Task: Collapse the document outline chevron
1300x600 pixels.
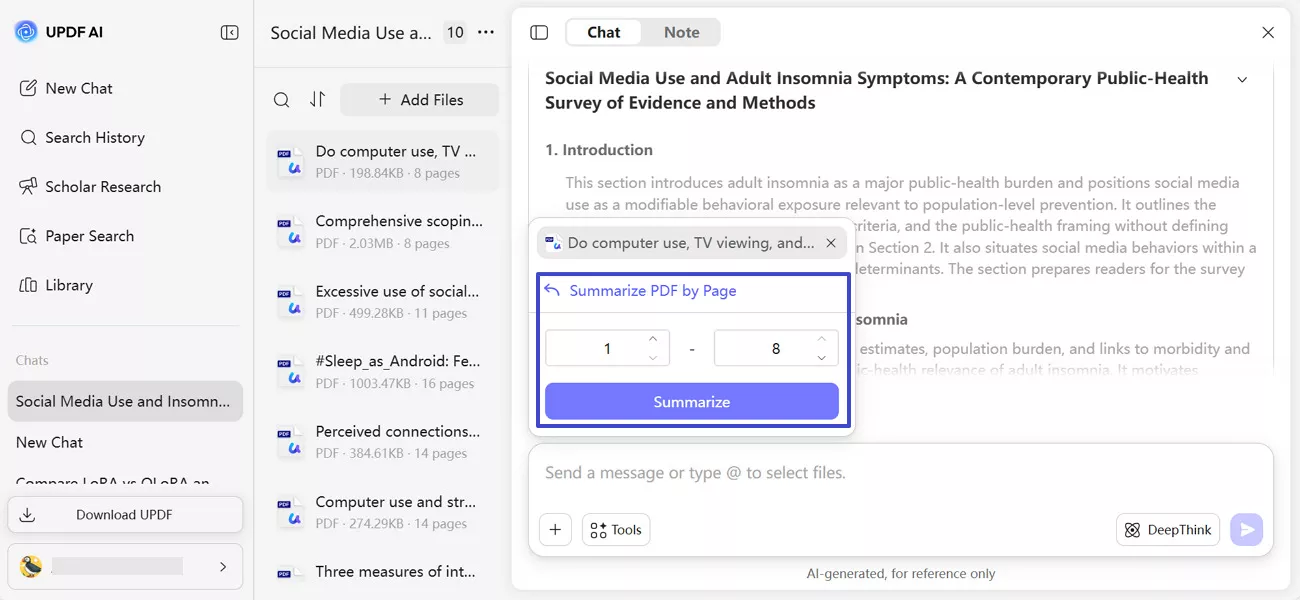Action: 1242,80
